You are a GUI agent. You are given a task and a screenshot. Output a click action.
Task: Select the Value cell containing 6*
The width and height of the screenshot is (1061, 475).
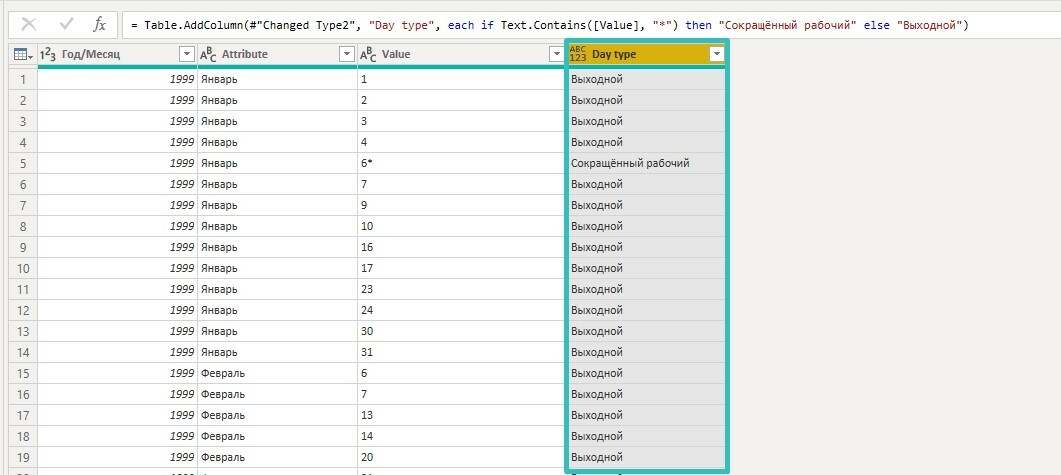click(x=461, y=163)
